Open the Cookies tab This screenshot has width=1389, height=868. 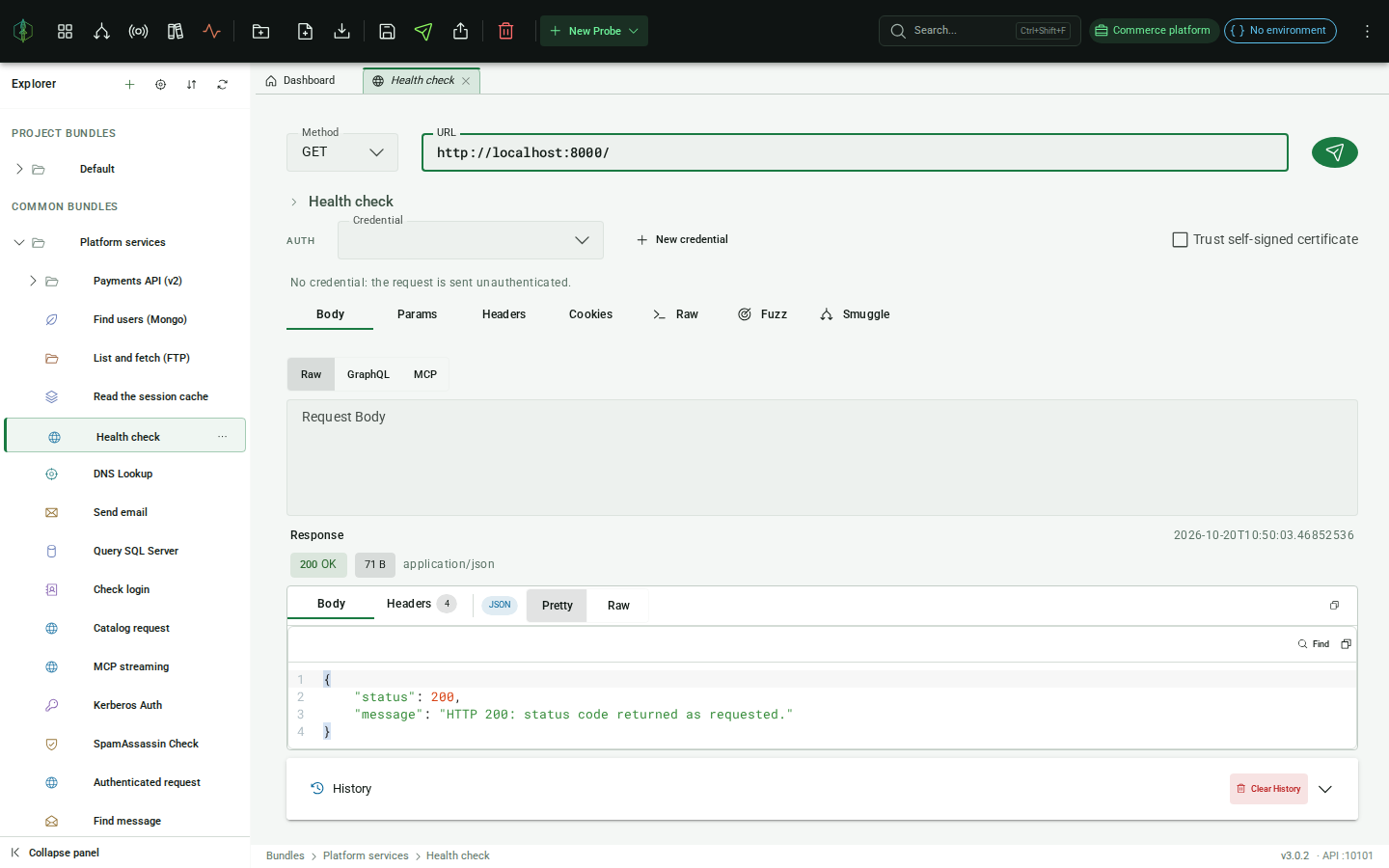tap(590, 314)
